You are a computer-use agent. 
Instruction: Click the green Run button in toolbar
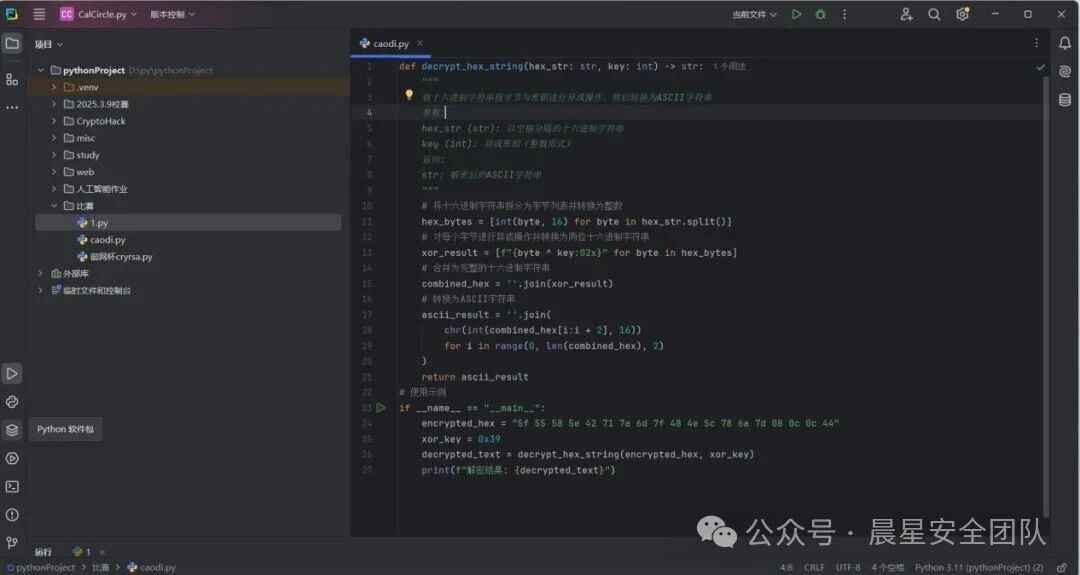[x=796, y=14]
